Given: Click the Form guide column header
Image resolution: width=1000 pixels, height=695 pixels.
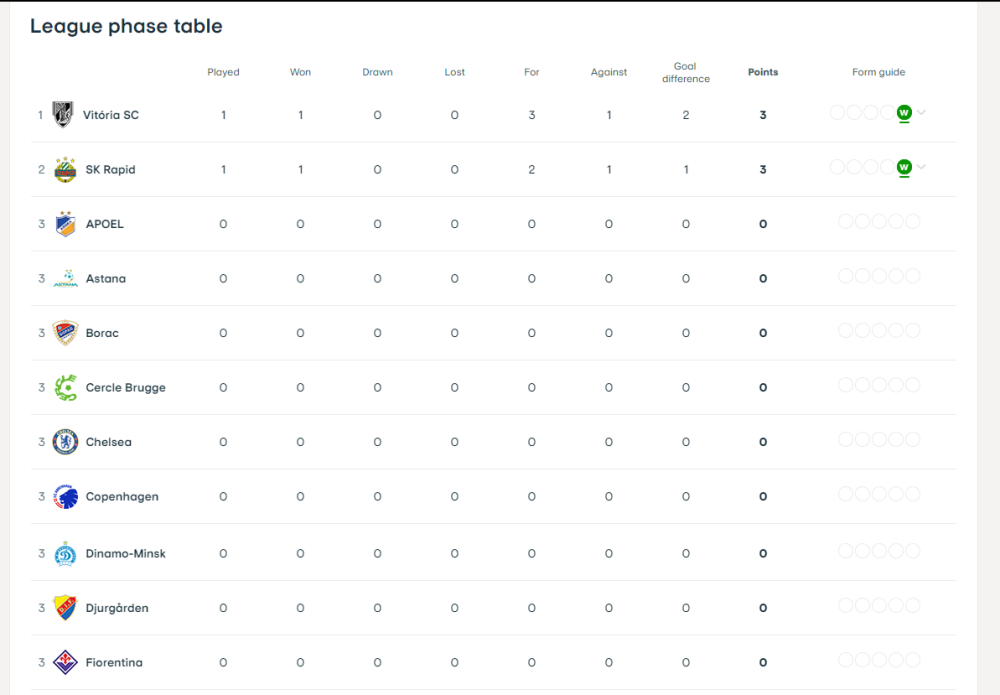Looking at the screenshot, I should point(878,72).
